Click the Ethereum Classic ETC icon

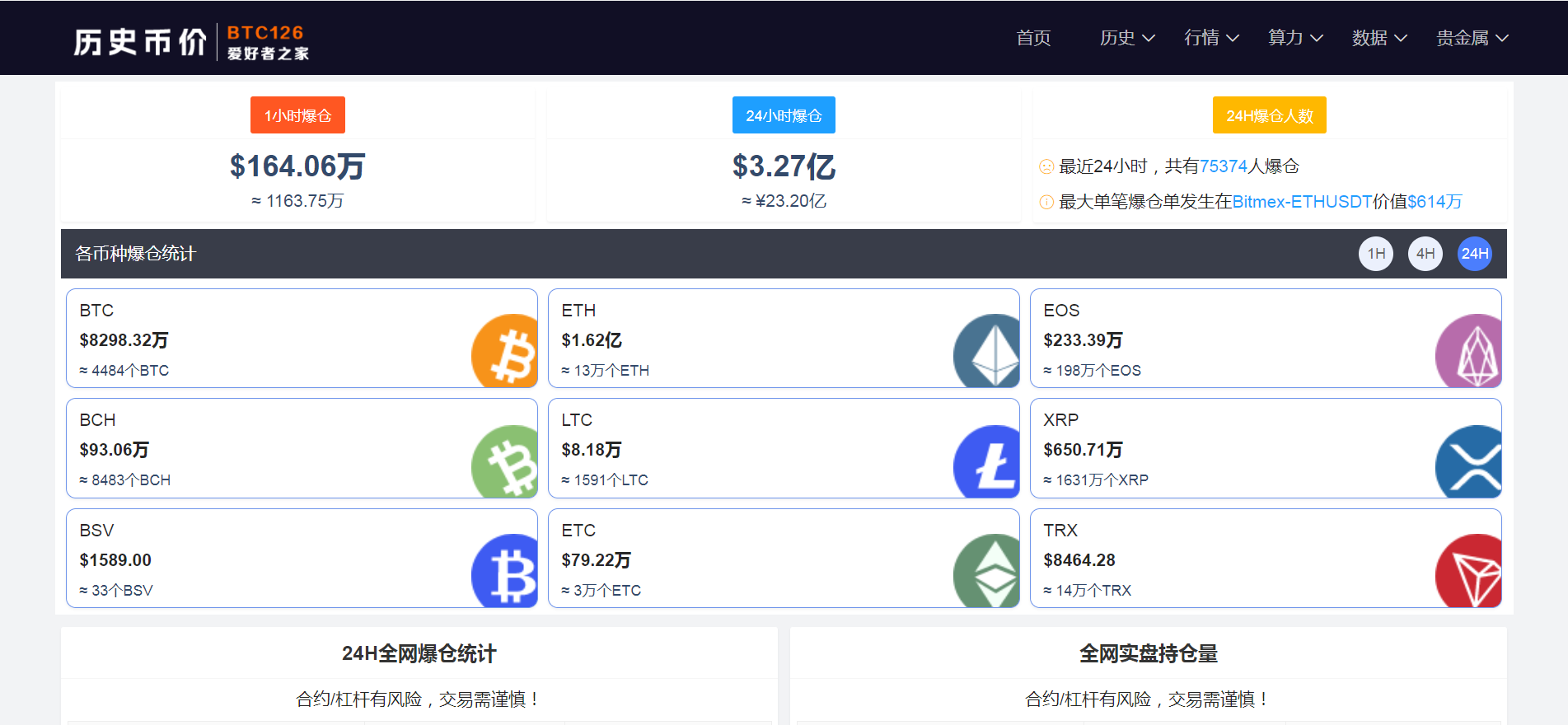point(987,571)
